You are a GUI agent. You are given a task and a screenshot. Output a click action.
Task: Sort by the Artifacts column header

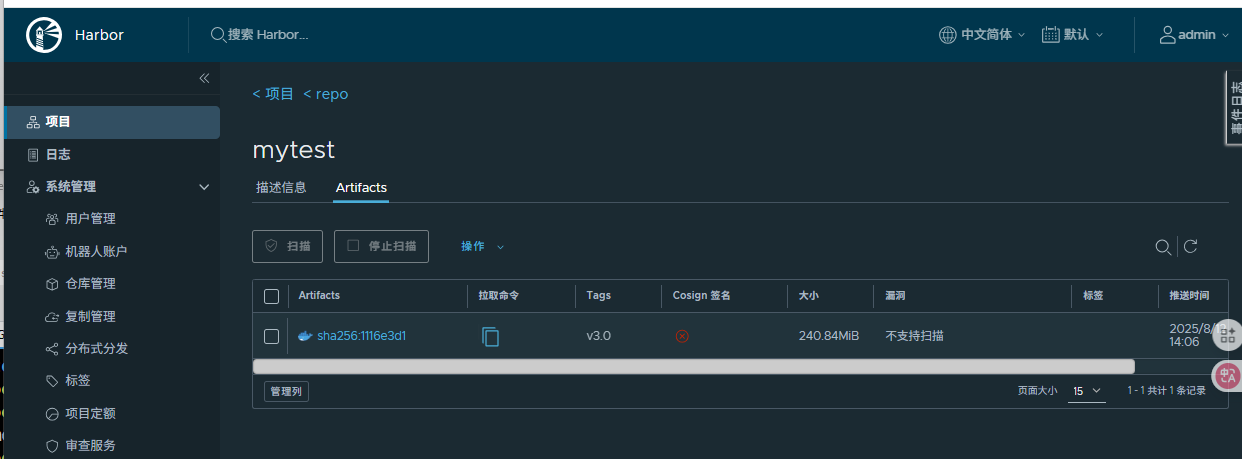point(319,296)
